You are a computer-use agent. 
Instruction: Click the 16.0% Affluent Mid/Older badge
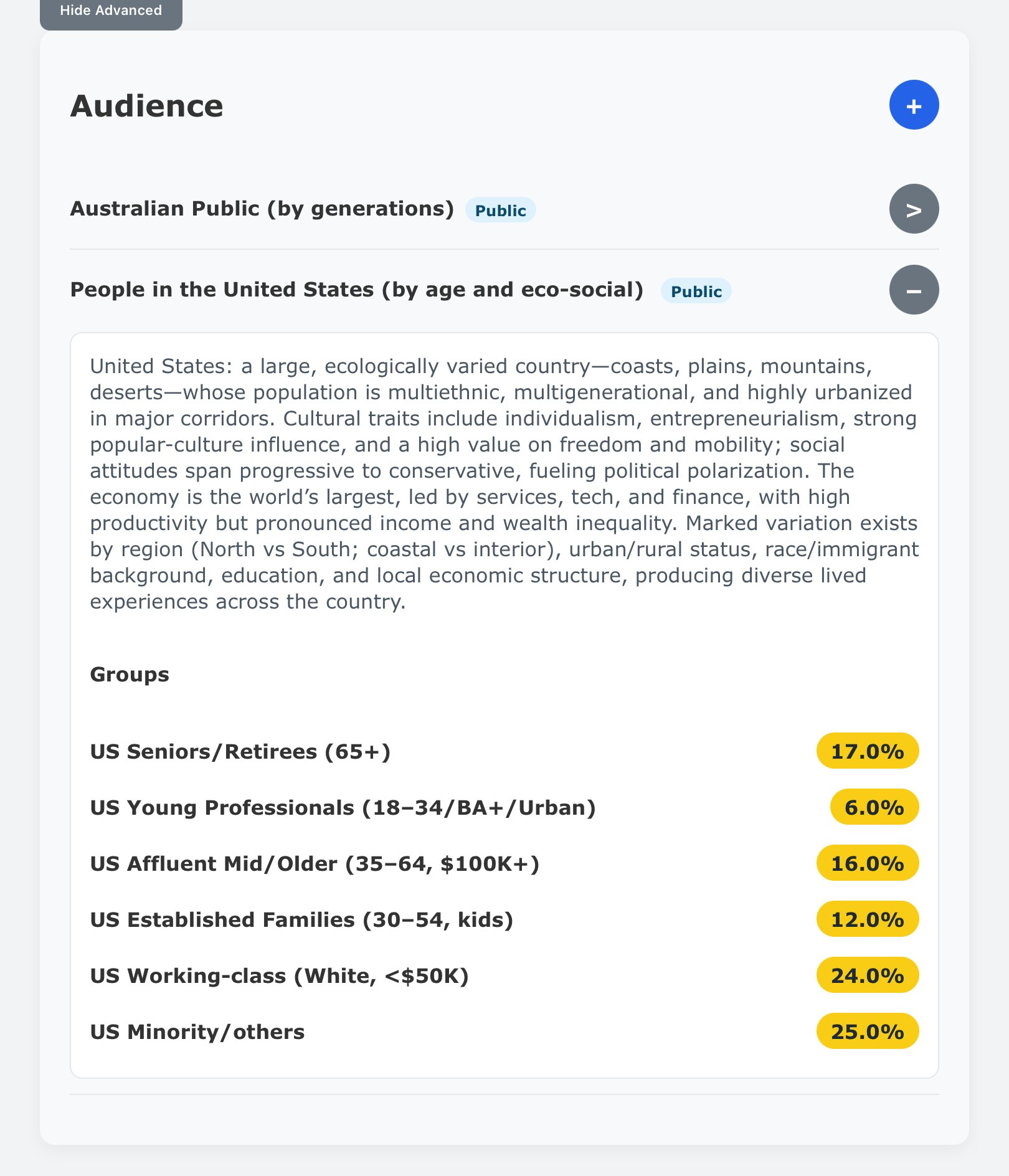coord(867,863)
